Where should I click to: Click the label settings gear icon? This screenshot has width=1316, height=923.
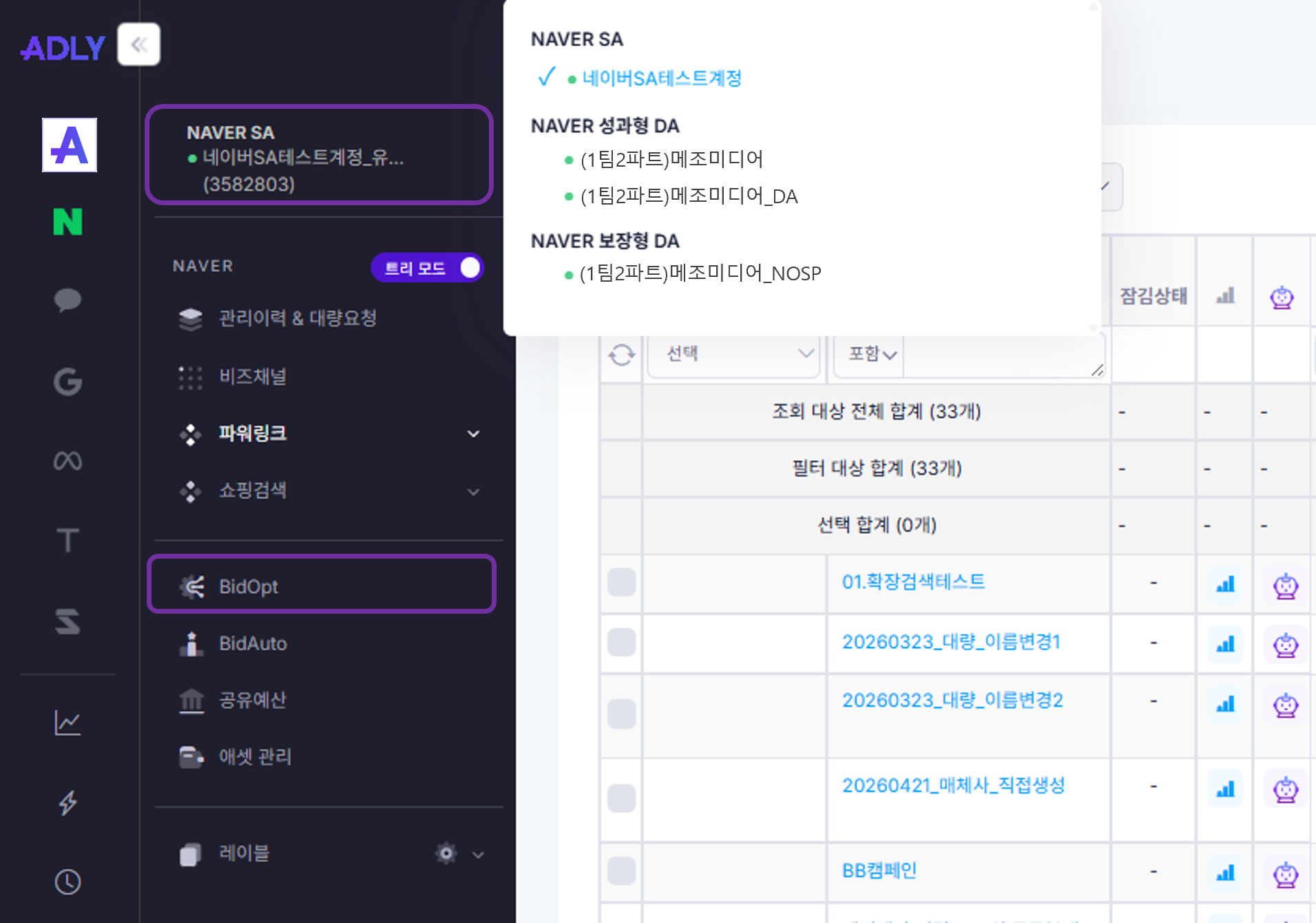[446, 853]
